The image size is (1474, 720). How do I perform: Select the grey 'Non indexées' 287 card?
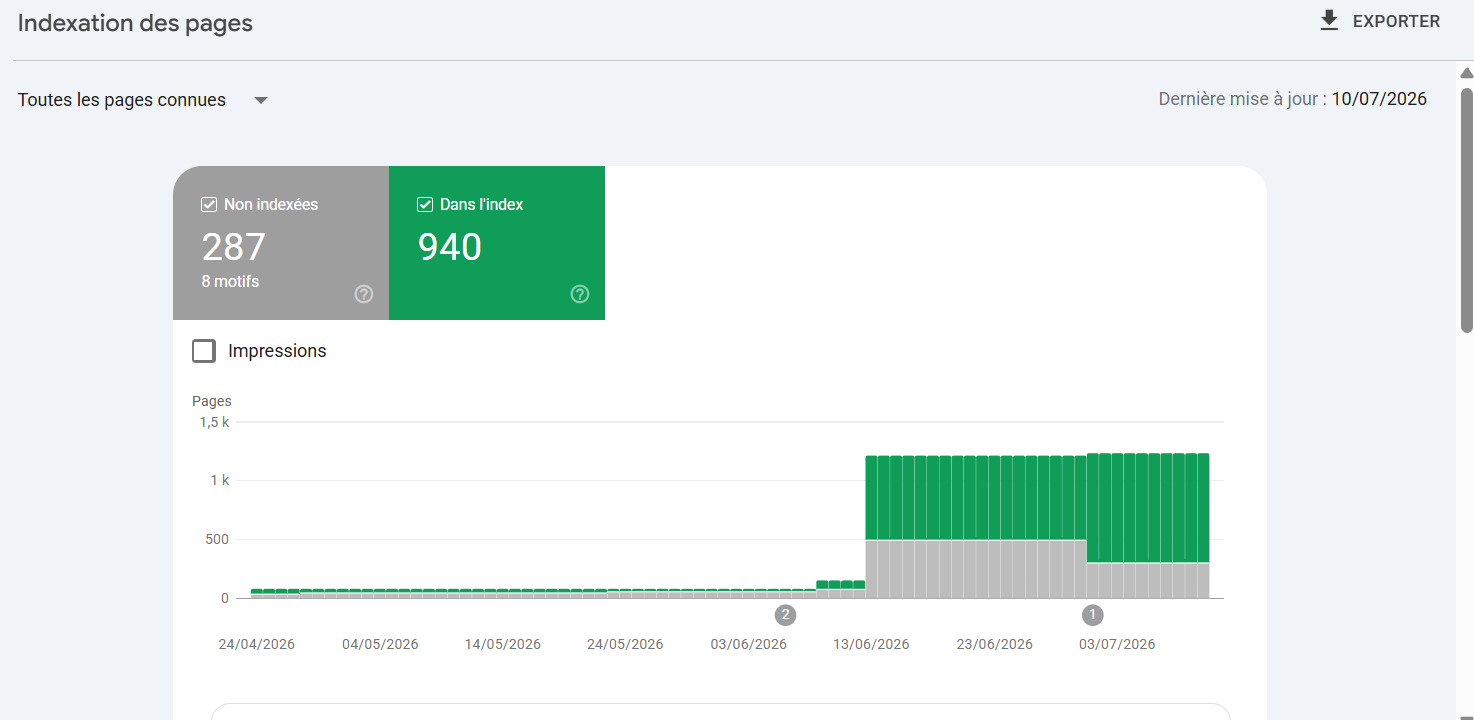(281, 243)
